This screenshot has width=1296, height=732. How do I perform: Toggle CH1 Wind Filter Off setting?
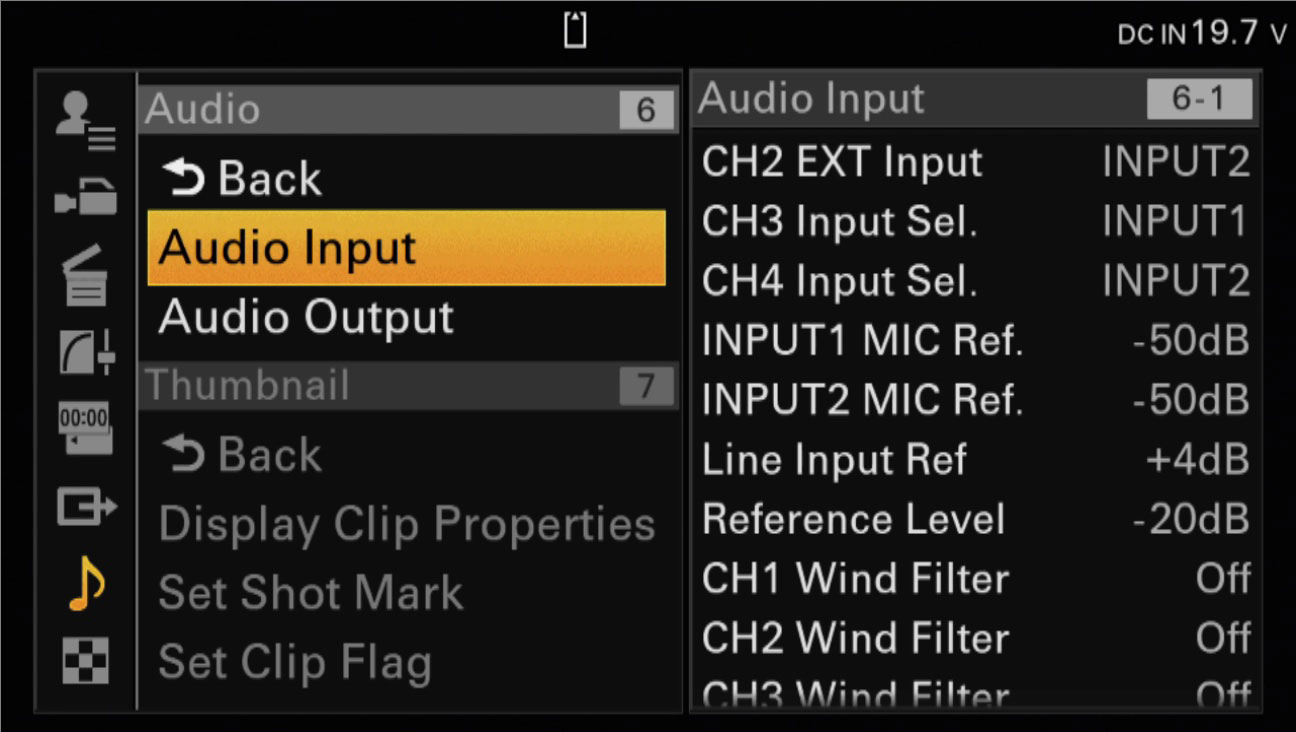(975, 578)
